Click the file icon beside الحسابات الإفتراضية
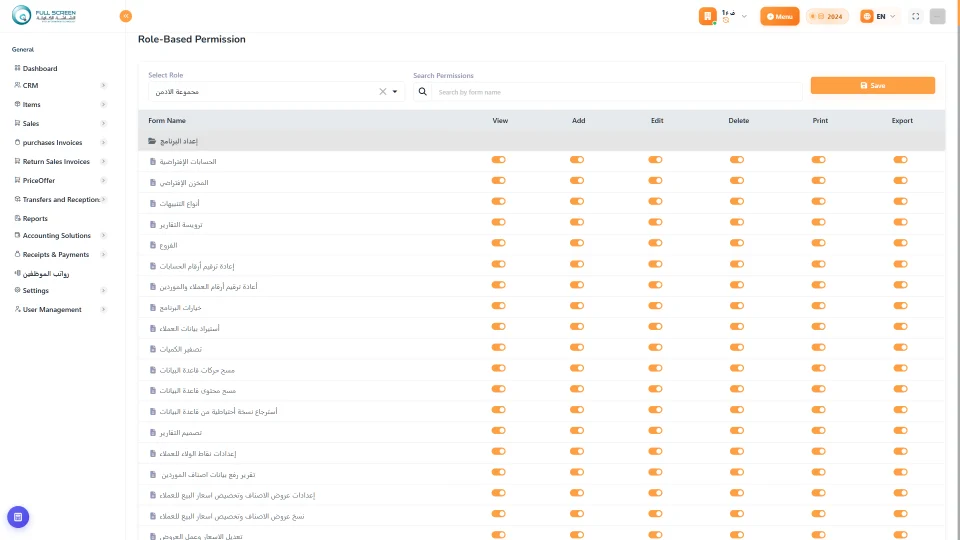The width and height of the screenshot is (960, 540). point(153,162)
